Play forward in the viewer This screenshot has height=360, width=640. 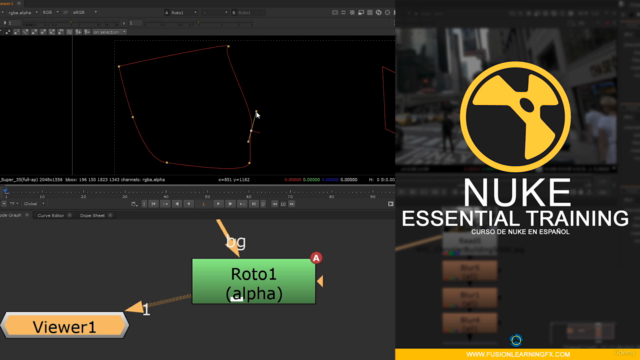pyautogui.click(x=230, y=204)
